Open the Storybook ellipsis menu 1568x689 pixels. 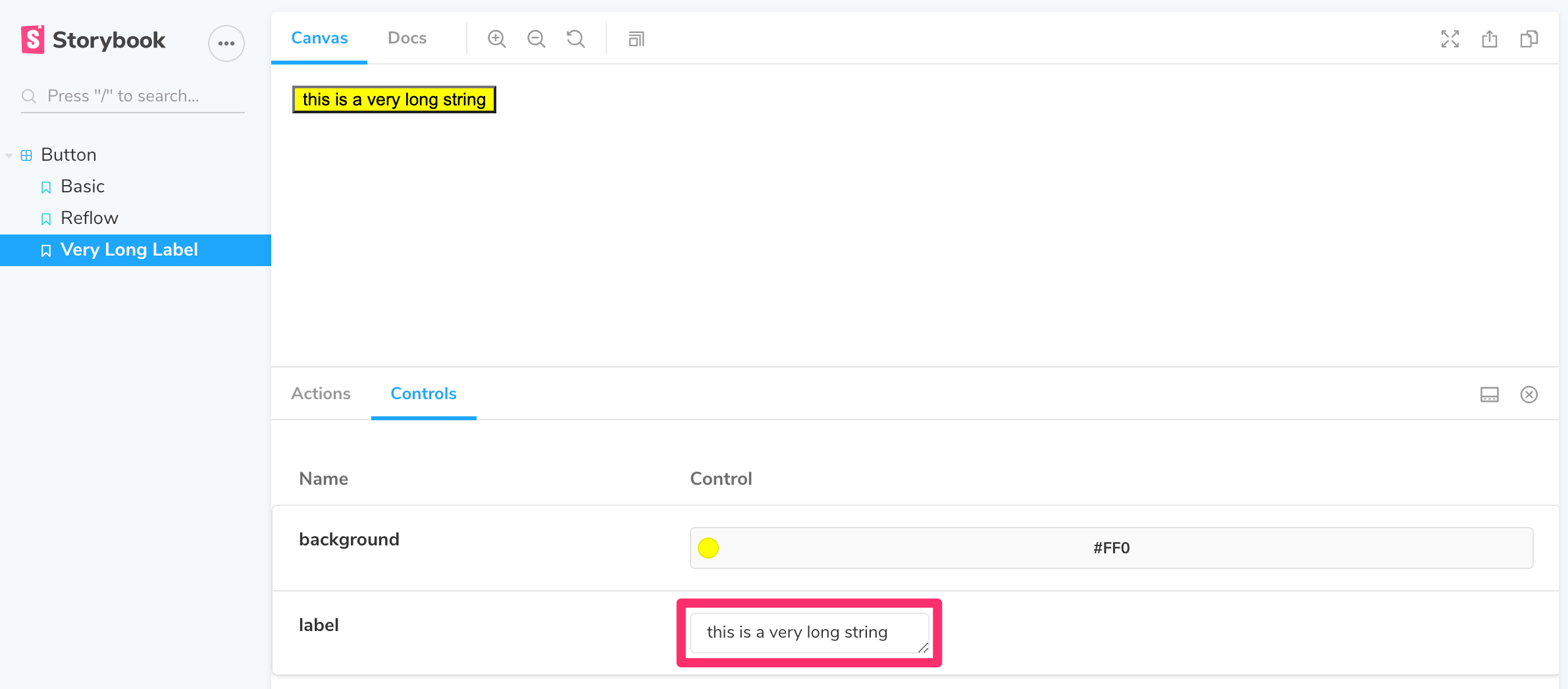[226, 43]
